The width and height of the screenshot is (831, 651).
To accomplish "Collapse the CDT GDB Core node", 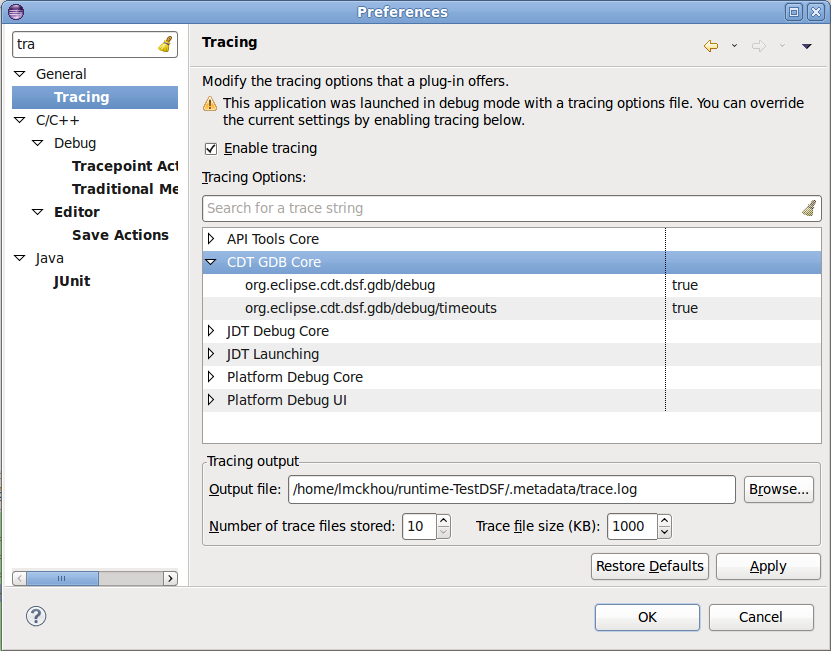I will click(211, 262).
